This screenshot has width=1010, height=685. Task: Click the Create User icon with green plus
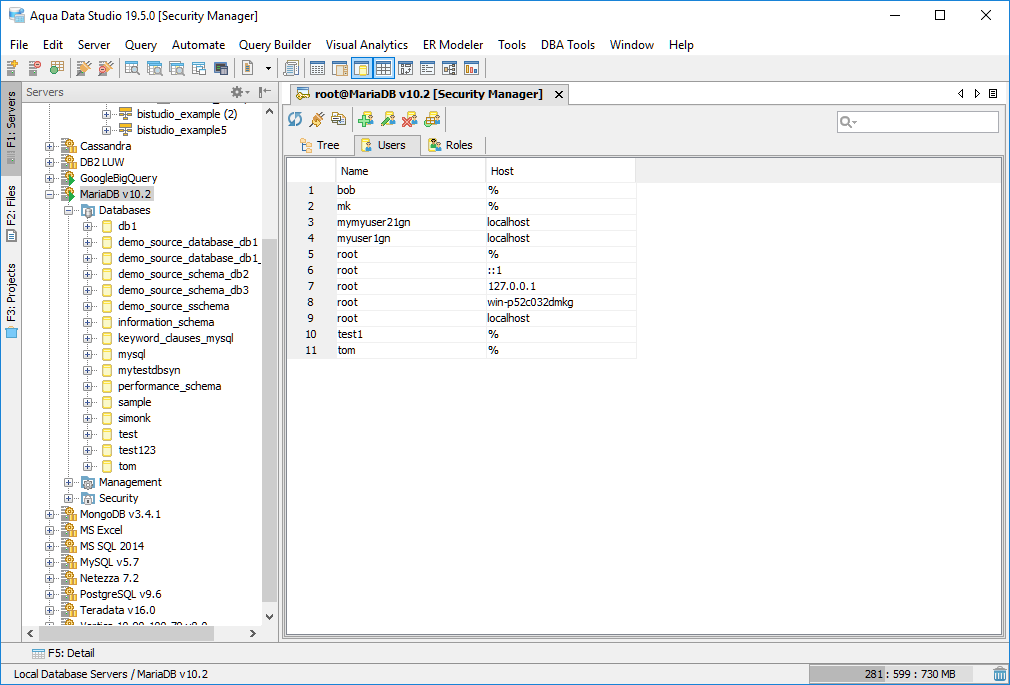pyautogui.click(x=365, y=120)
